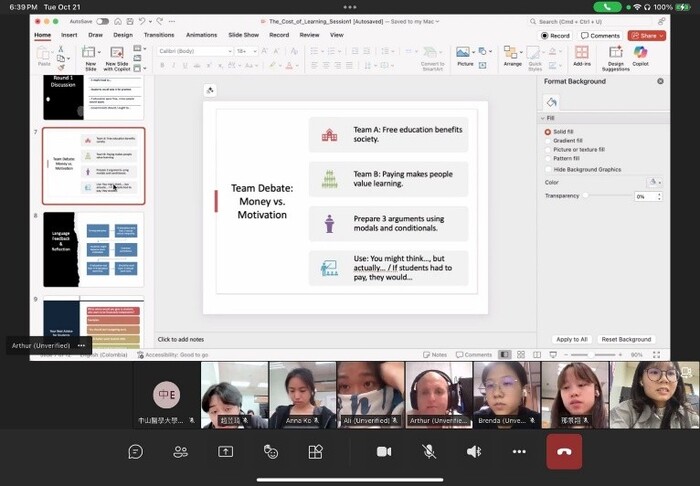The height and width of the screenshot is (486, 700).
Task: Collapse the Fill section
Action: [x=543, y=118]
